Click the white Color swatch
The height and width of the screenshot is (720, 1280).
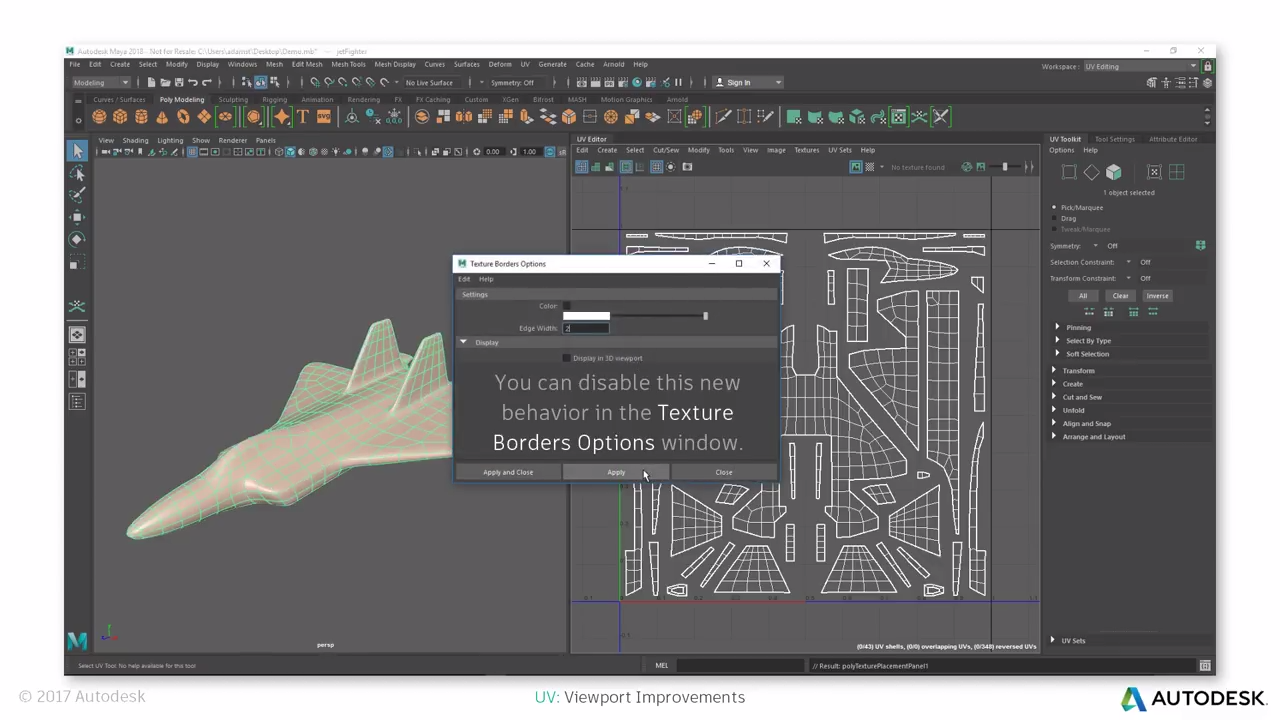click(x=586, y=315)
